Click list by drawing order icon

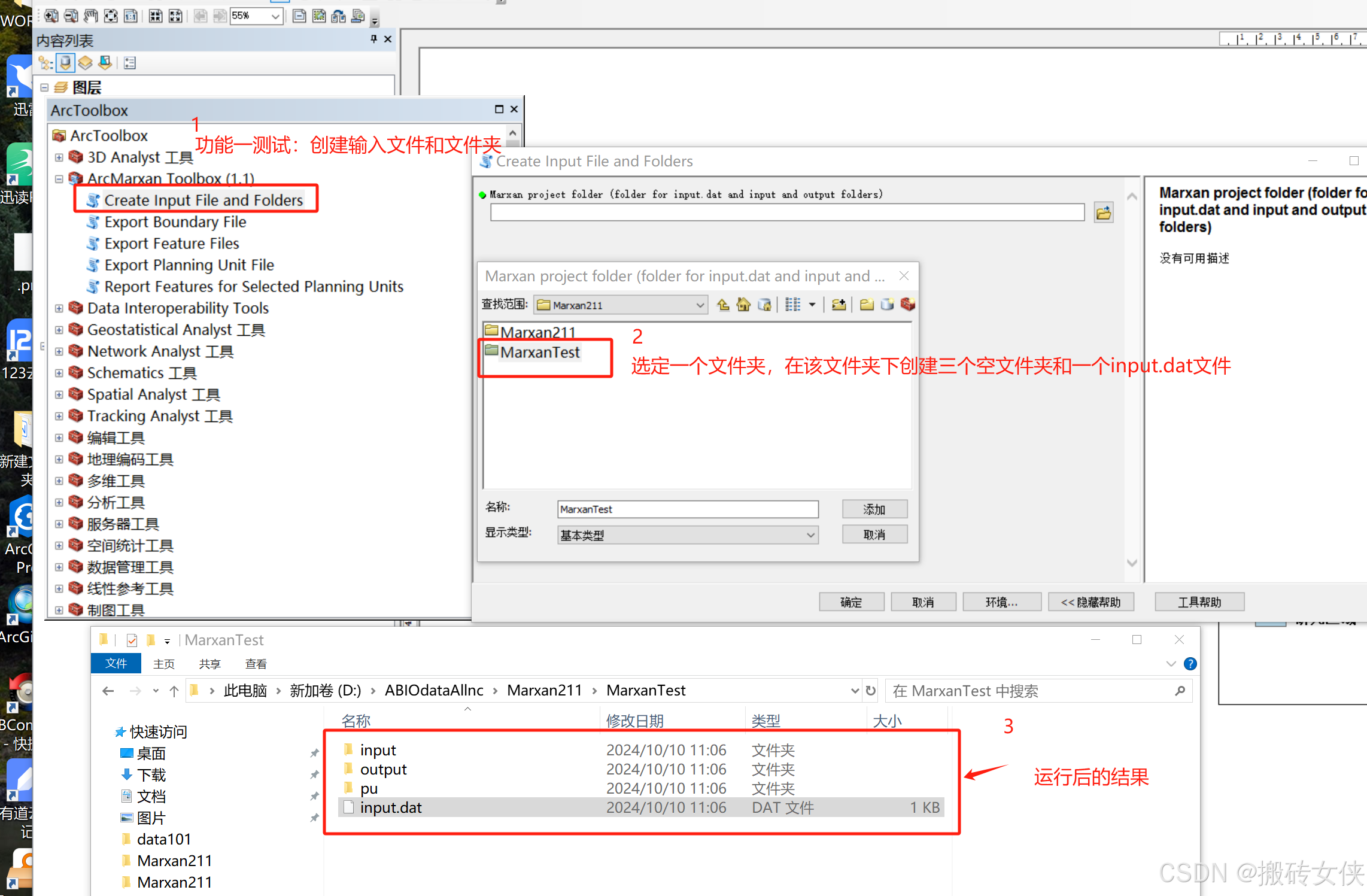click(46, 63)
